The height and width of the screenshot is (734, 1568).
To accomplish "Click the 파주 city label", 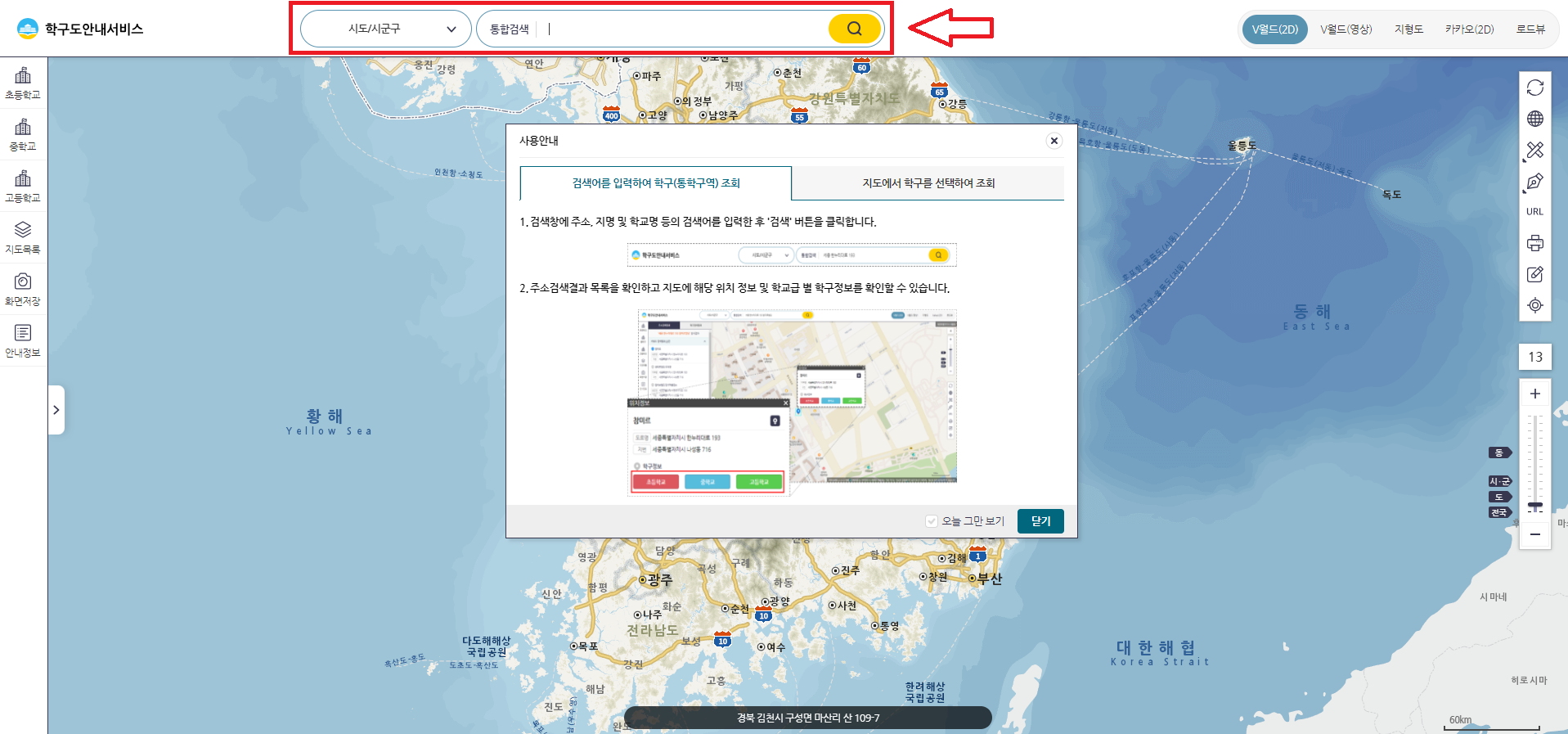I will (x=651, y=76).
